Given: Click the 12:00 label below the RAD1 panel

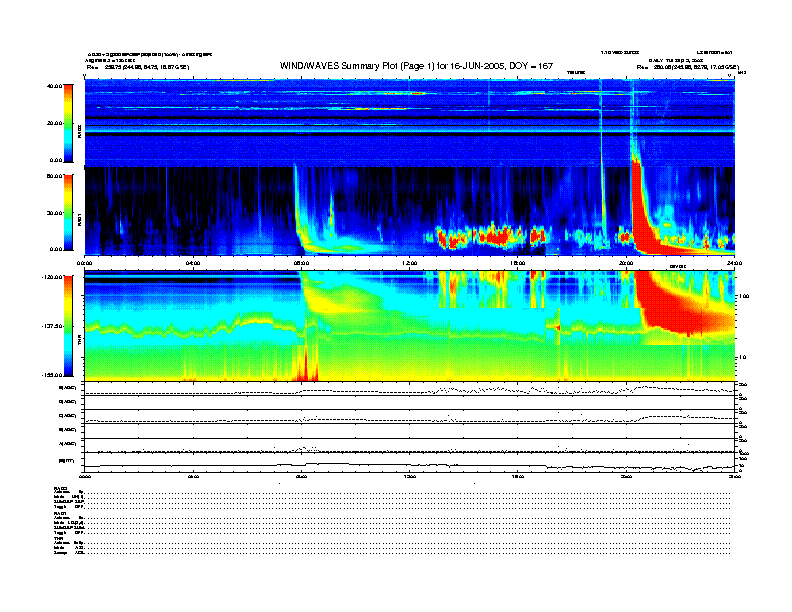Looking at the screenshot, I should (410, 263).
